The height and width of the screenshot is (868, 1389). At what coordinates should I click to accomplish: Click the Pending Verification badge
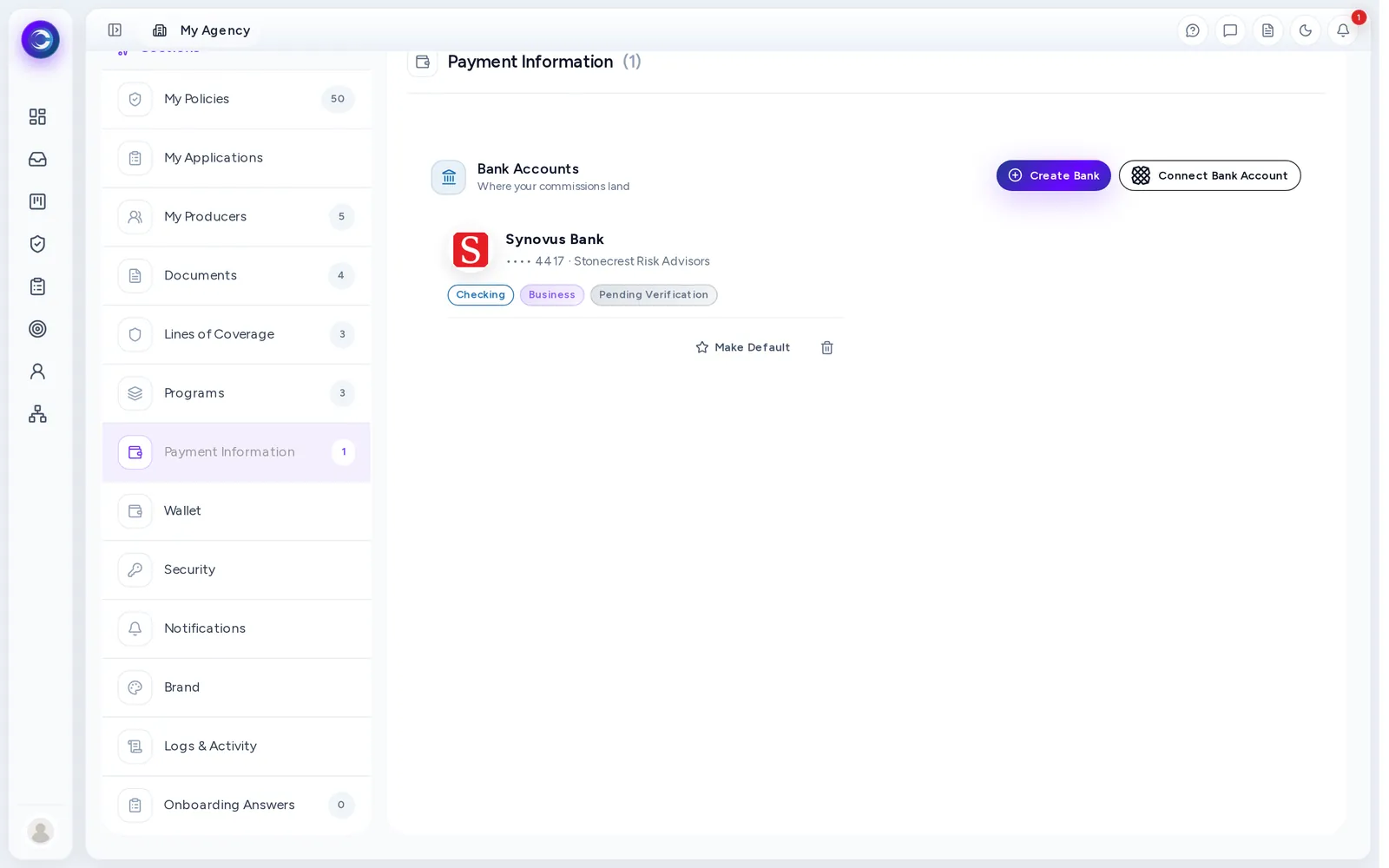654,295
